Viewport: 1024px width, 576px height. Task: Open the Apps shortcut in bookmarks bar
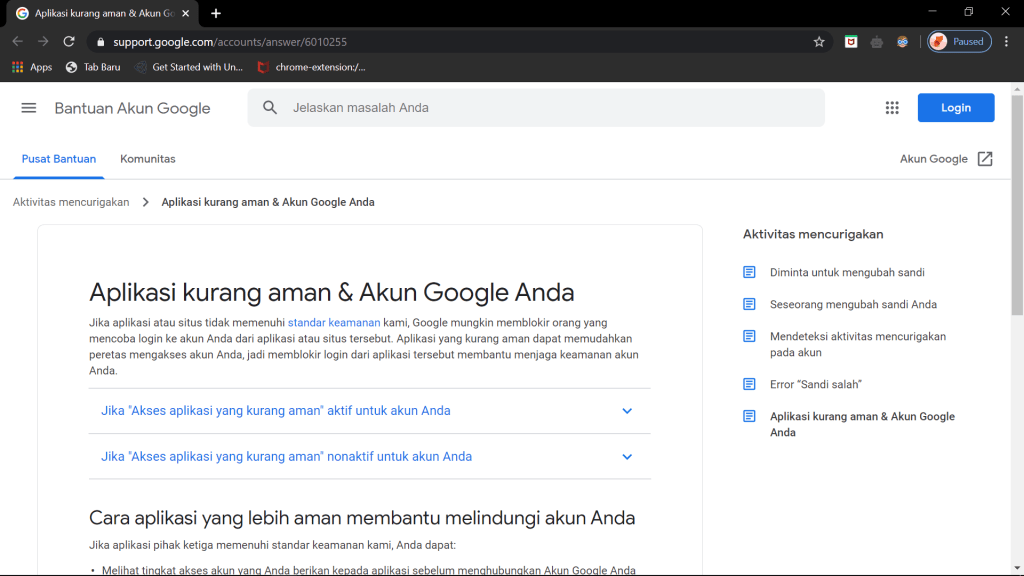point(32,67)
